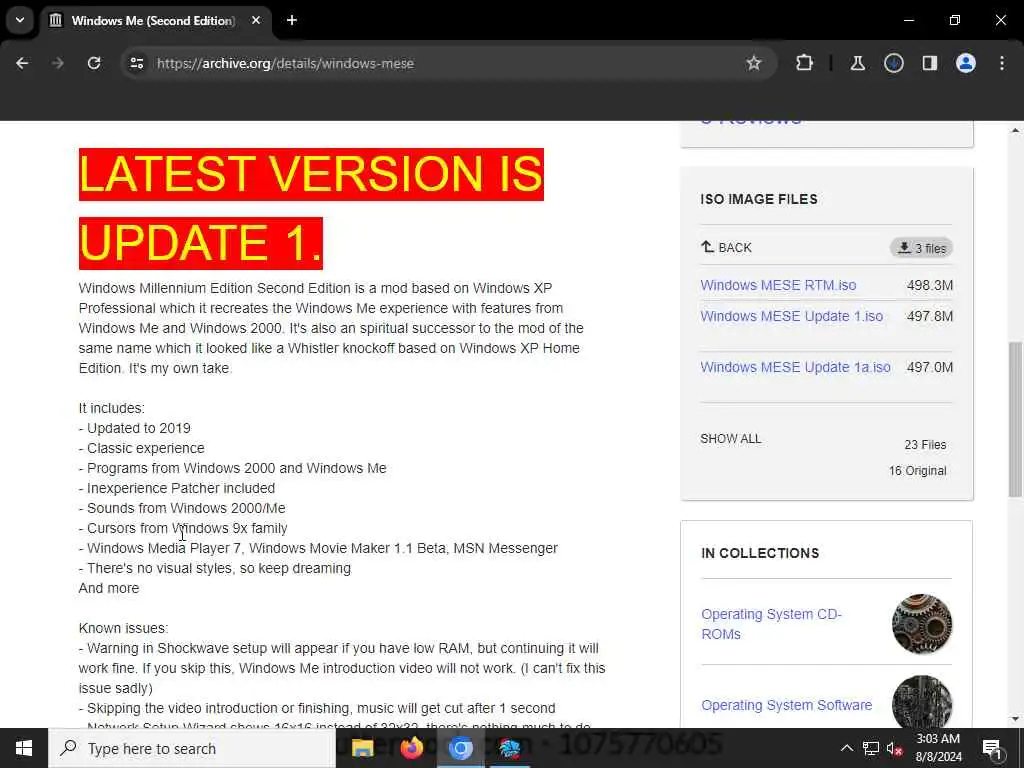Click BACK in ISO image files
This screenshot has height=768, width=1024.
(726, 248)
